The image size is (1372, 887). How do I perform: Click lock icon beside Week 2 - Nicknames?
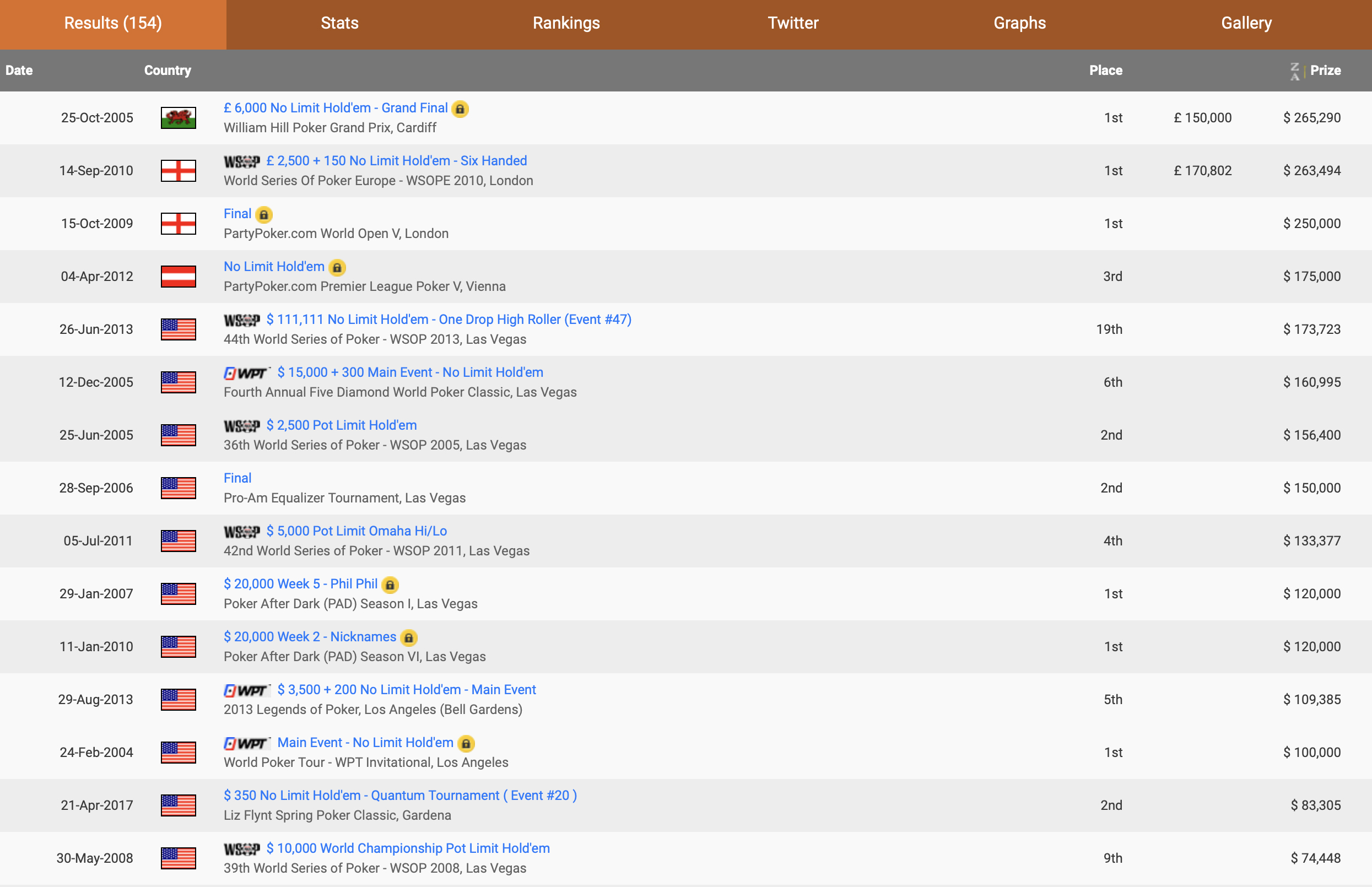tap(408, 638)
